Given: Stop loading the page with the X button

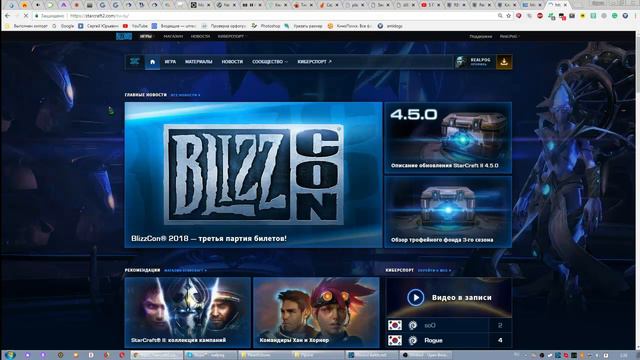Looking at the screenshot, I should coord(25,16).
